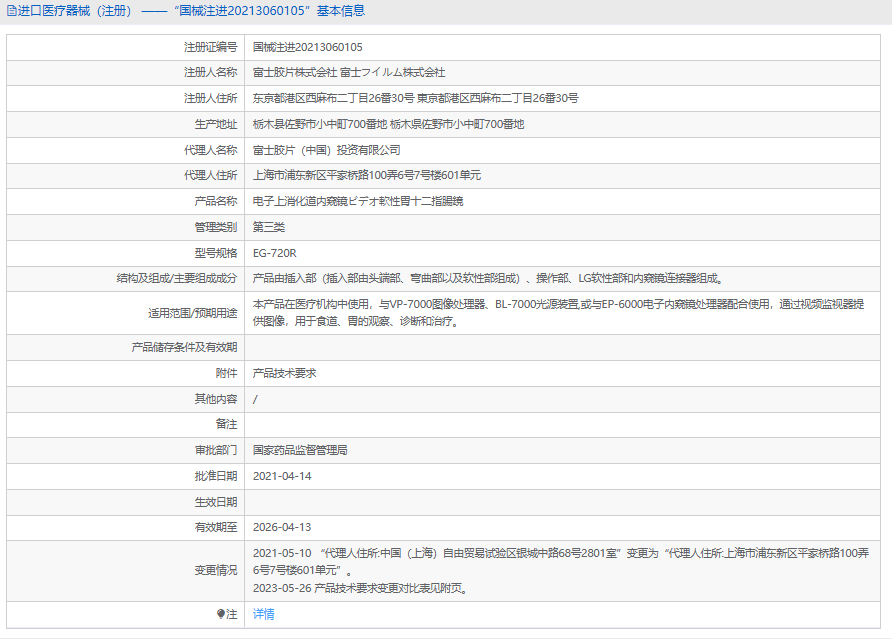
Task: Select production address 栃木县佐野市小中町700番地
Action: pos(388,124)
